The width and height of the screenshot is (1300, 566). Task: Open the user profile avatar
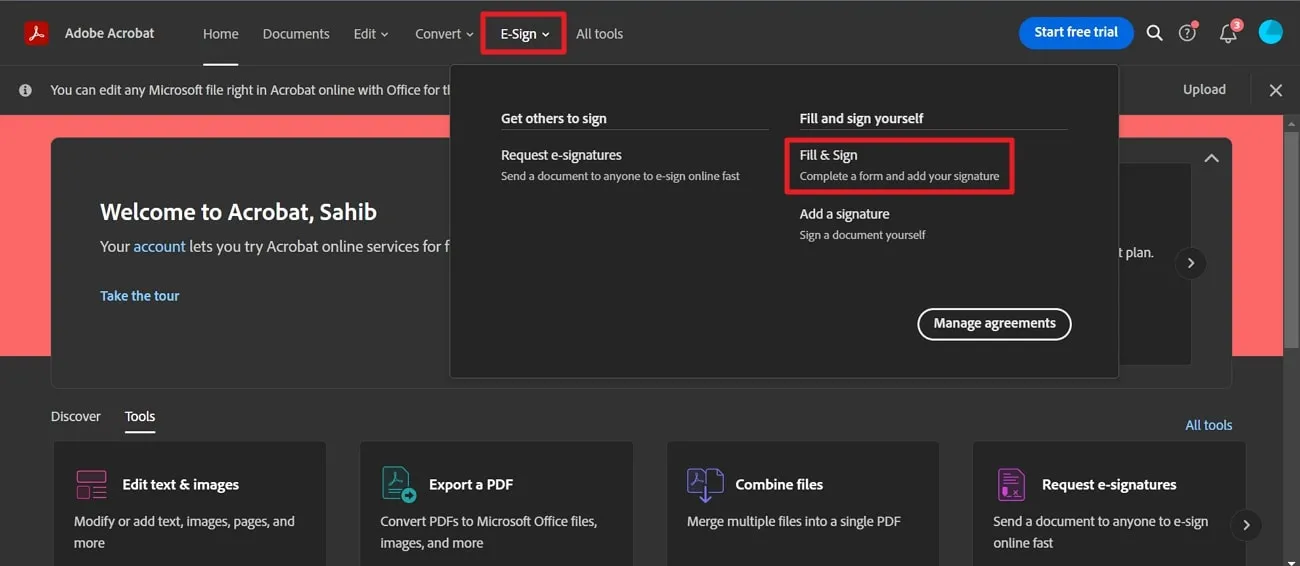click(x=1270, y=33)
